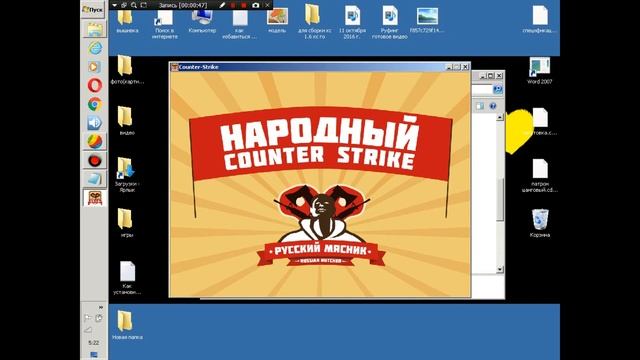The image size is (640, 360).
Task: Click the recorder window-select icon
Action: click(x=124, y=5)
